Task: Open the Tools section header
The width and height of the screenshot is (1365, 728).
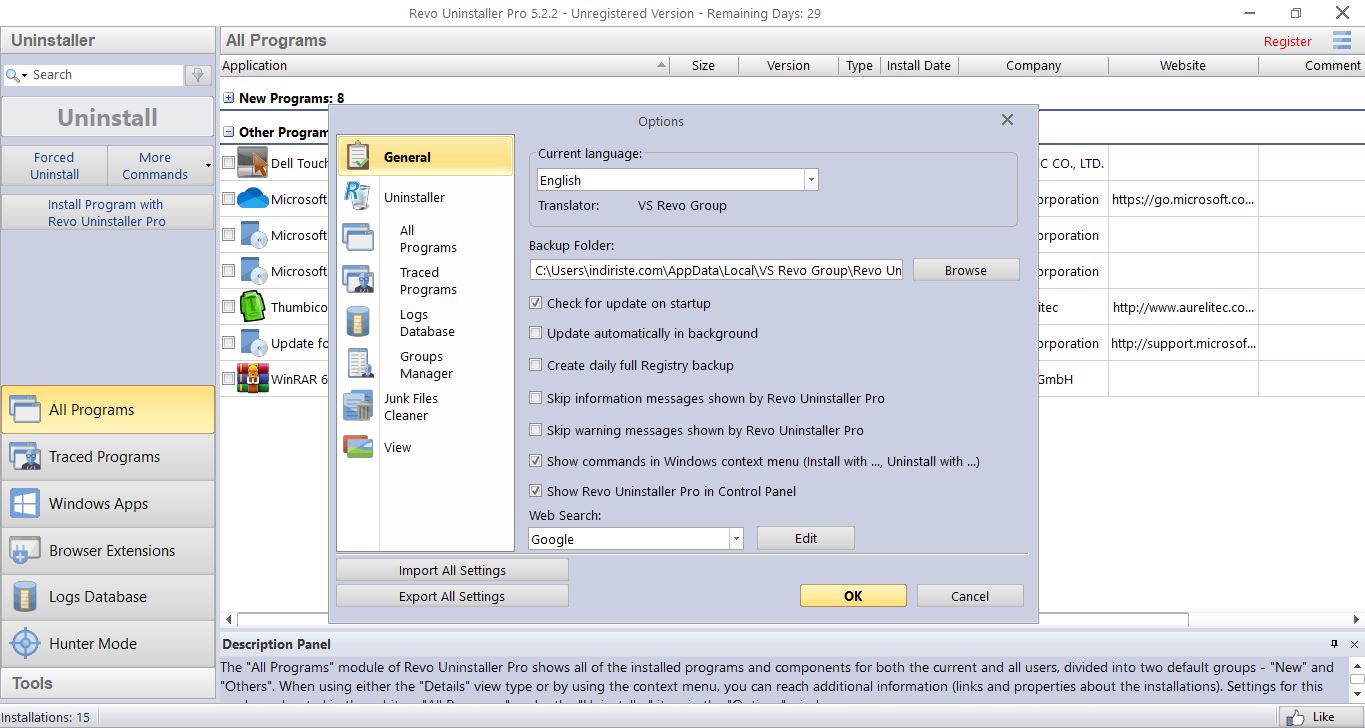Action: click(x=108, y=683)
